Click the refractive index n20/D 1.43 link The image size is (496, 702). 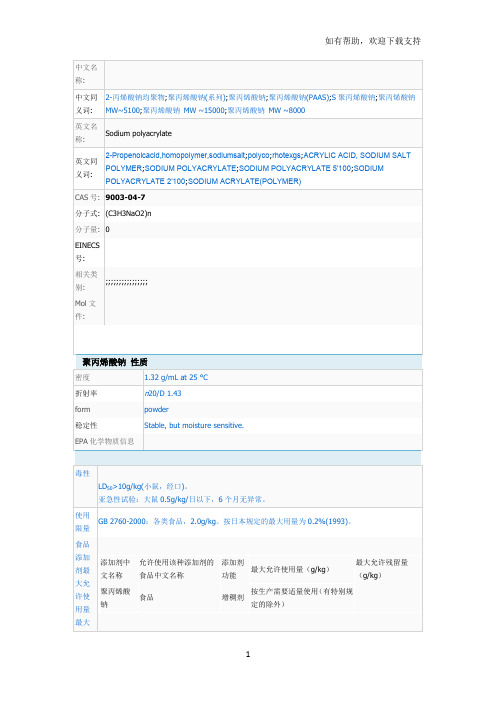[x=162, y=394]
